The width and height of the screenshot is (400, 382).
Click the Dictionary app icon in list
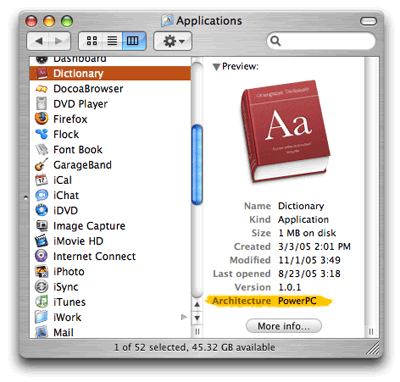42,73
